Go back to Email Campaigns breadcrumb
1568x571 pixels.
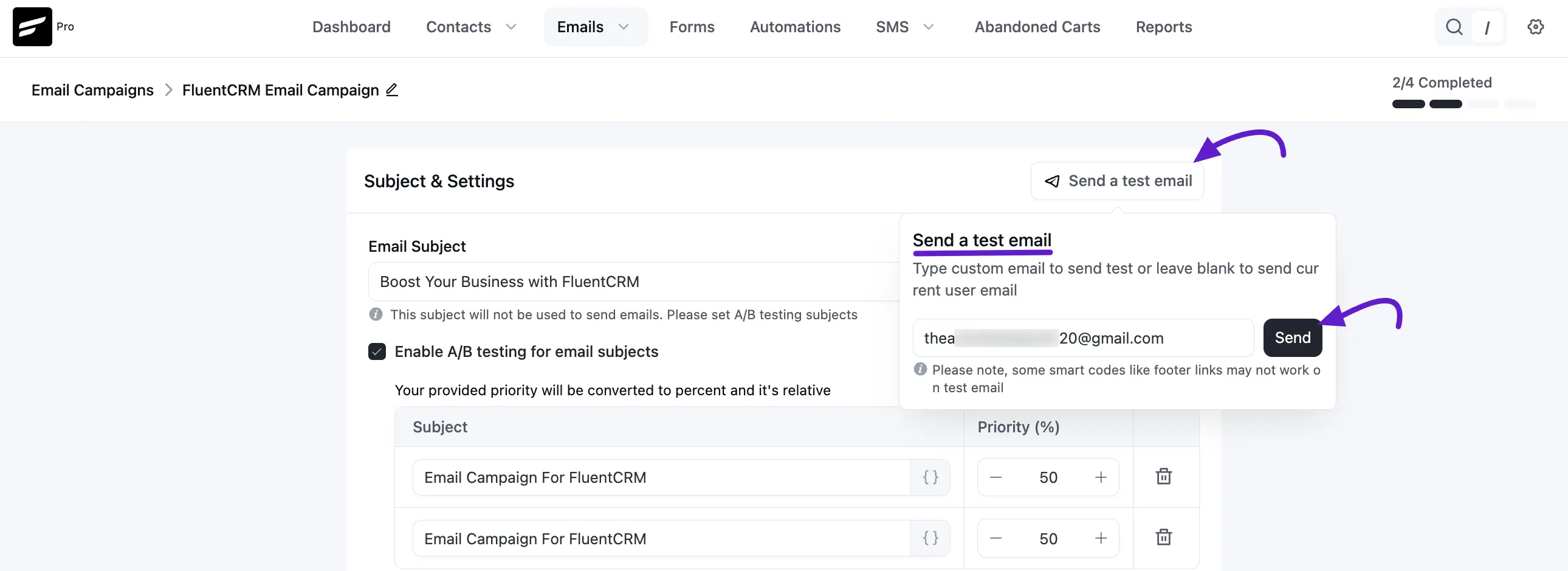(x=92, y=90)
